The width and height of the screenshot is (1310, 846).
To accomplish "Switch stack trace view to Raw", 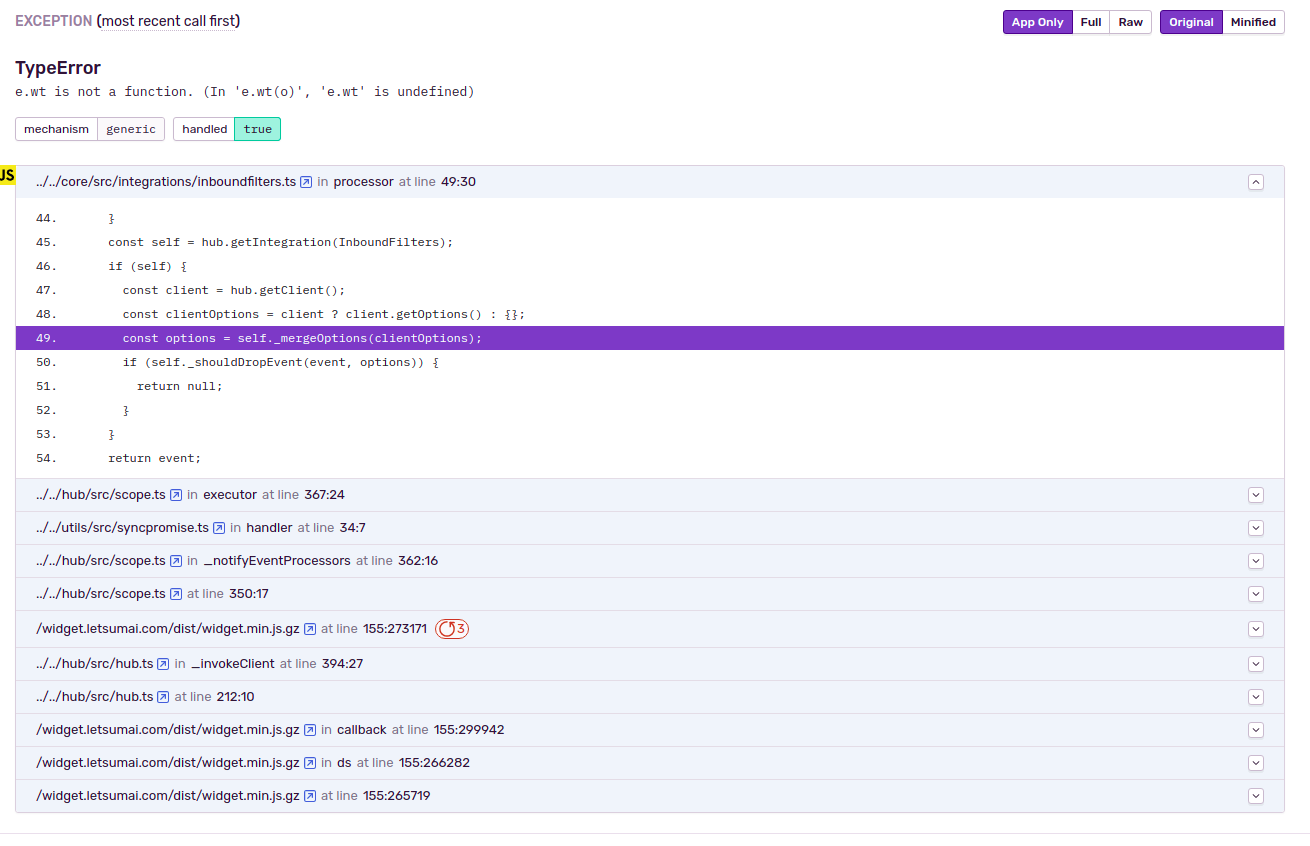I will click(x=1130, y=22).
